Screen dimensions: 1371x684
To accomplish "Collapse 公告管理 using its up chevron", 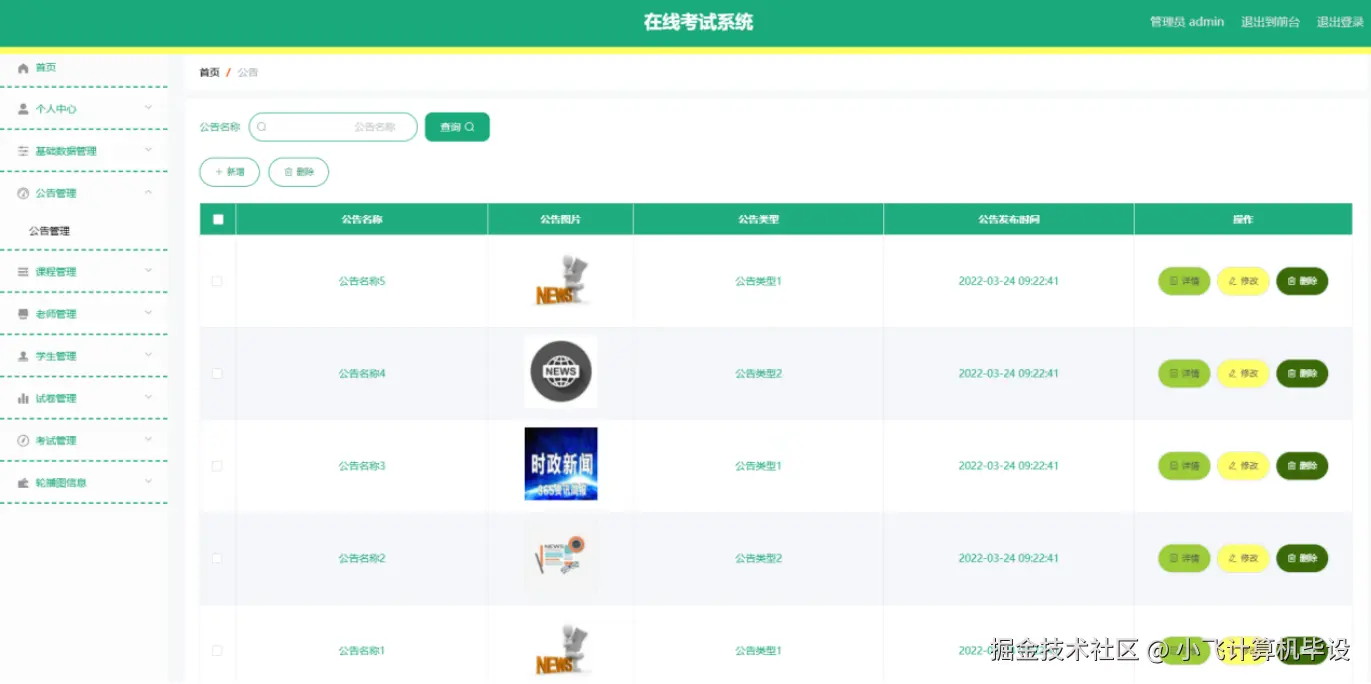I will [148, 192].
